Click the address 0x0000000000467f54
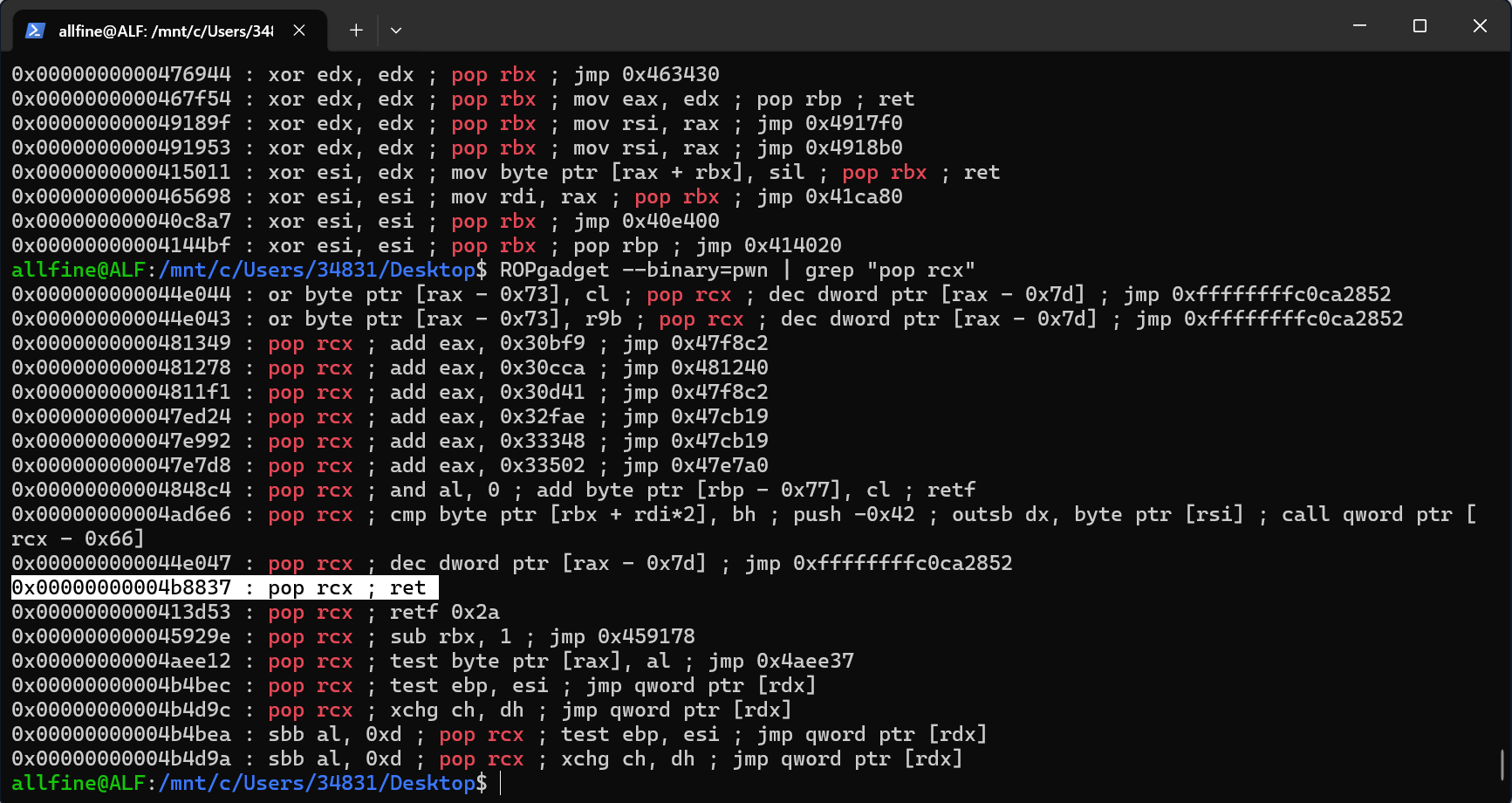This screenshot has width=1512, height=803. 121,99
